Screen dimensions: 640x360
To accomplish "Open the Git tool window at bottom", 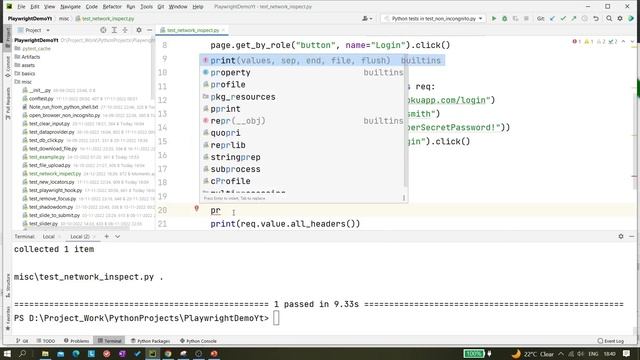I will click(x=22, y=340).
